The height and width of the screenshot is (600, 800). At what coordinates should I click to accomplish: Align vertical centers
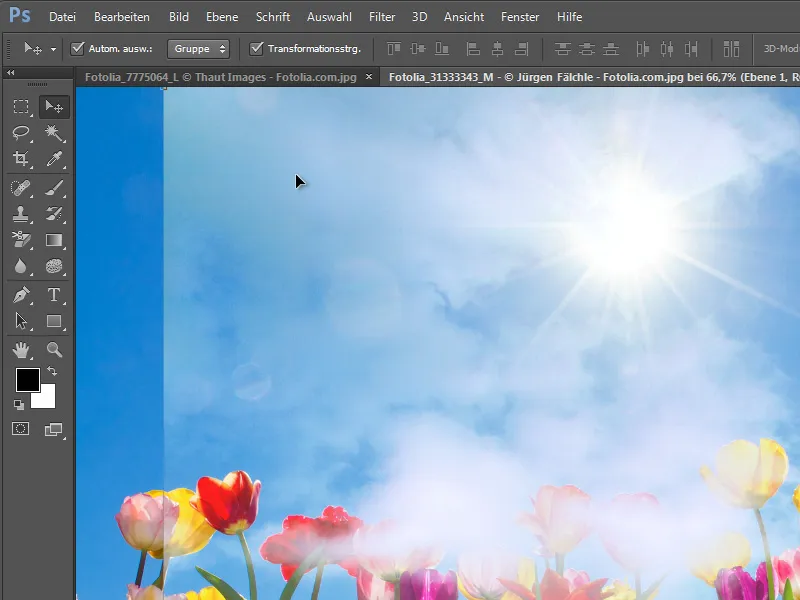click(x=418, y=49)
